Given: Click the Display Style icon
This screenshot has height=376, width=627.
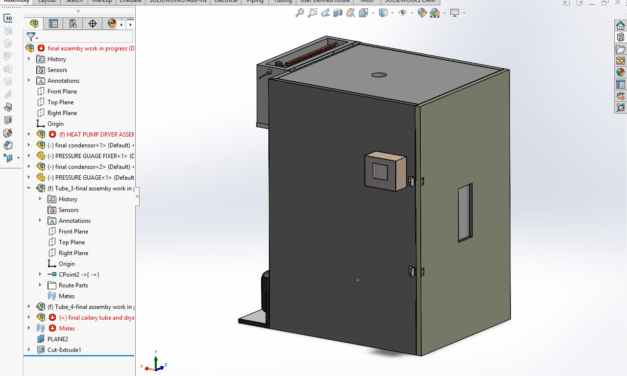Looking at the screenshot, I should click(x=383, y=13).
